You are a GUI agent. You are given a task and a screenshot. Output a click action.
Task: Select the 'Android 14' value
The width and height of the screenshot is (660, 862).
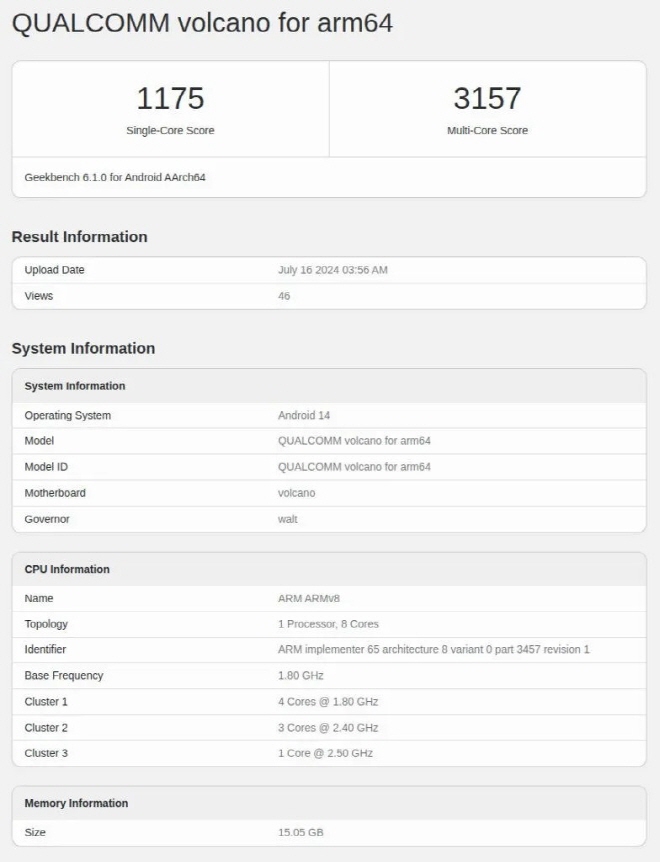click(304, 416)
